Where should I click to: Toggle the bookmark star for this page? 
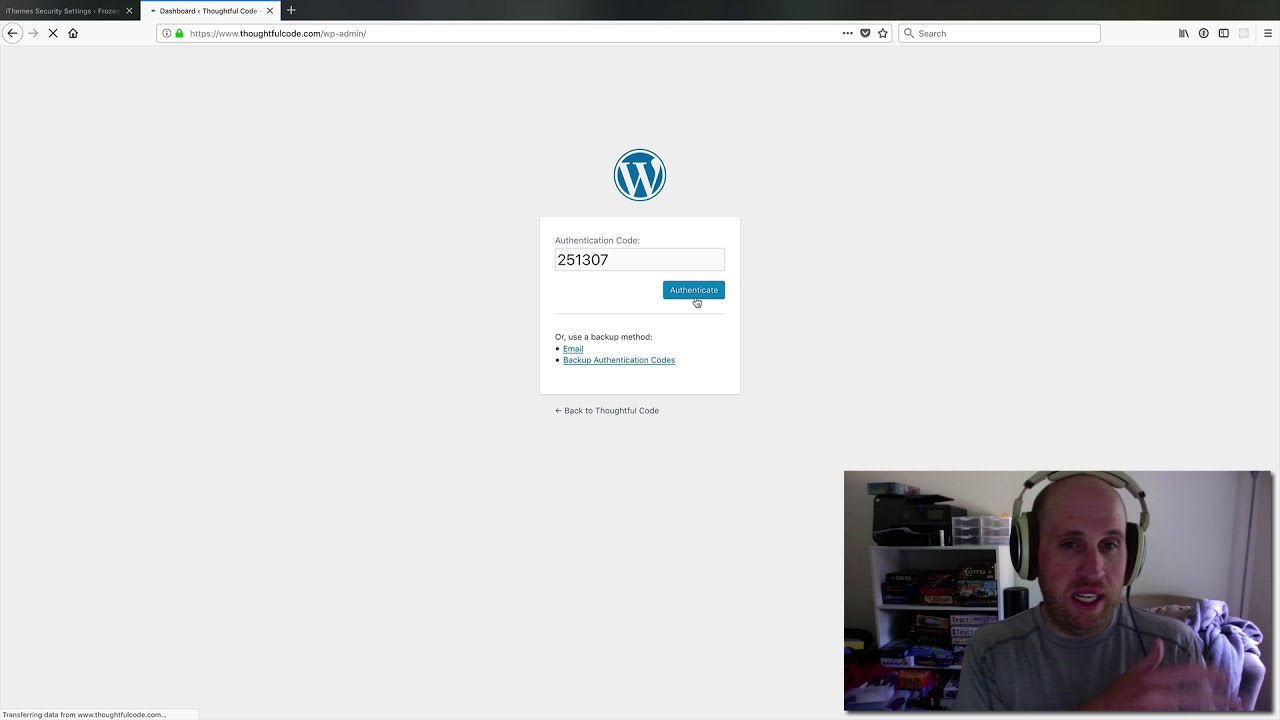[x=883, y=33]
